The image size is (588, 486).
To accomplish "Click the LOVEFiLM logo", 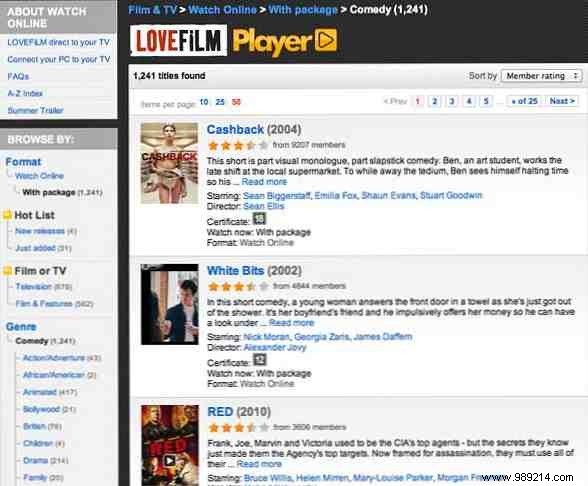I will tap(178, 40).
